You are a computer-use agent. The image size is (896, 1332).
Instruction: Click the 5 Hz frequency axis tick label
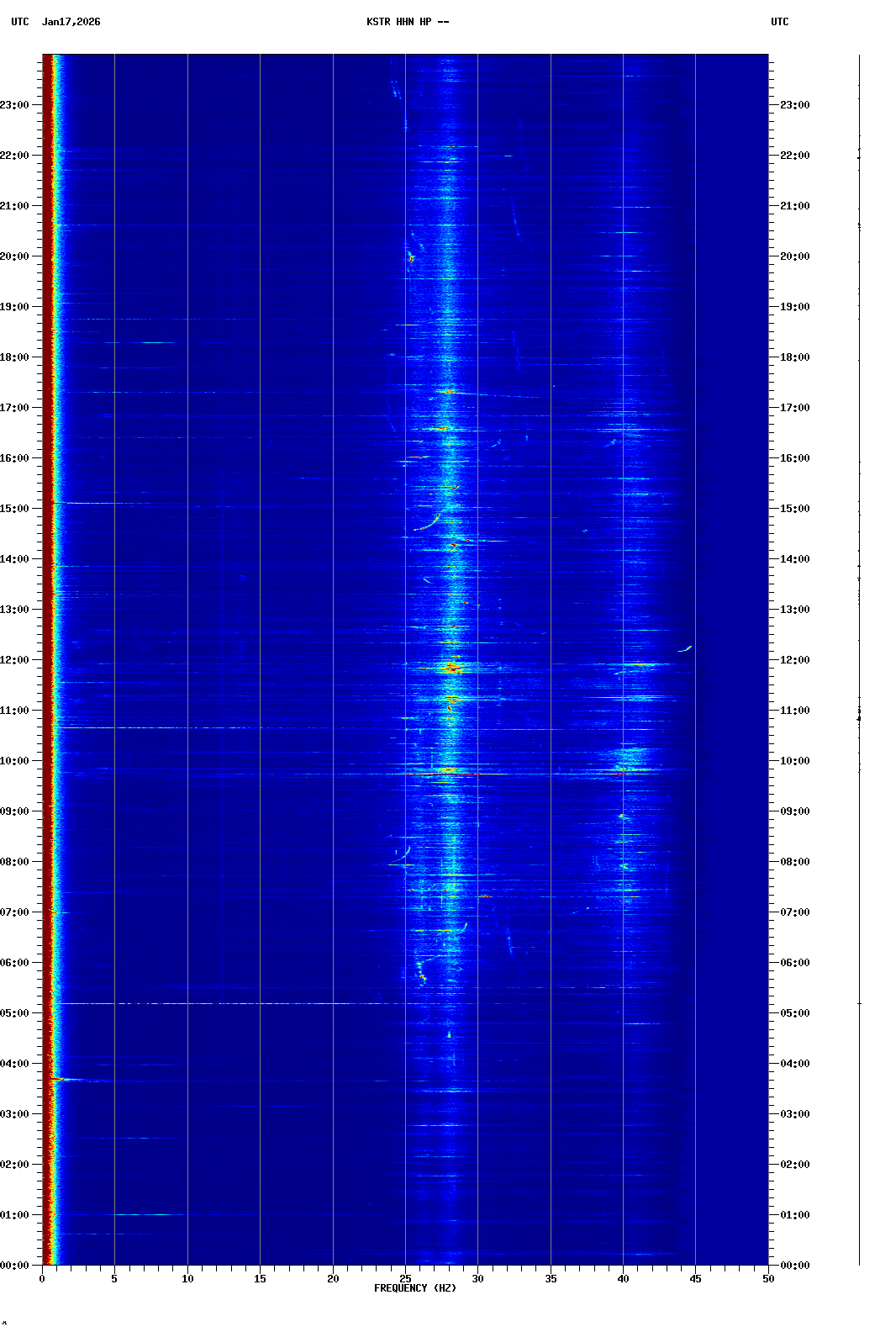(x=114, y=1279)
